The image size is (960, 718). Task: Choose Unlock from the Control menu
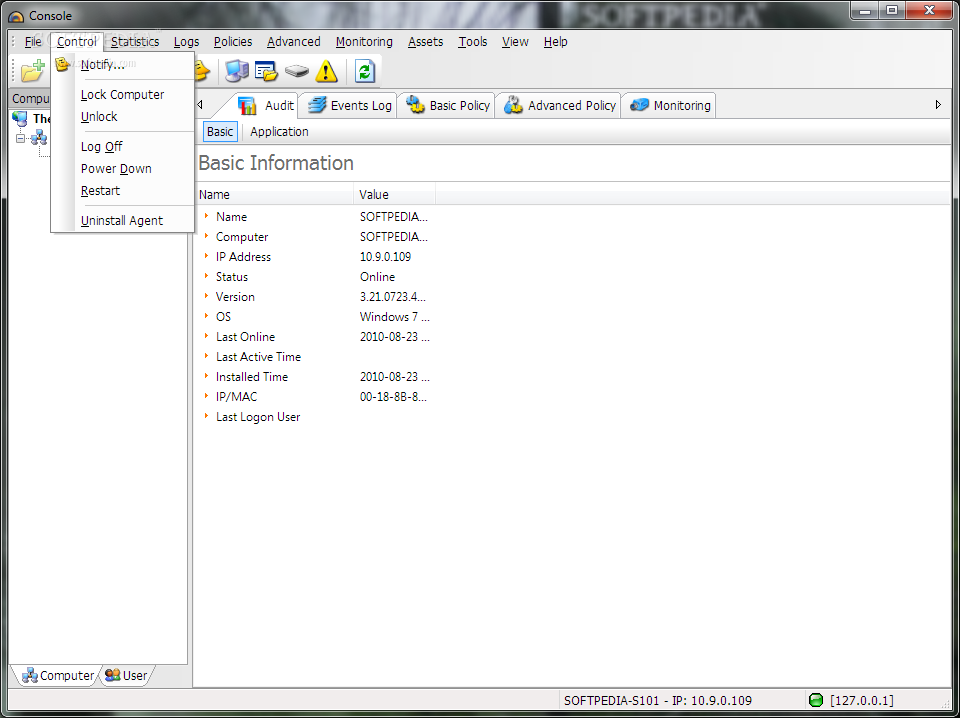[x=122, y=116]
